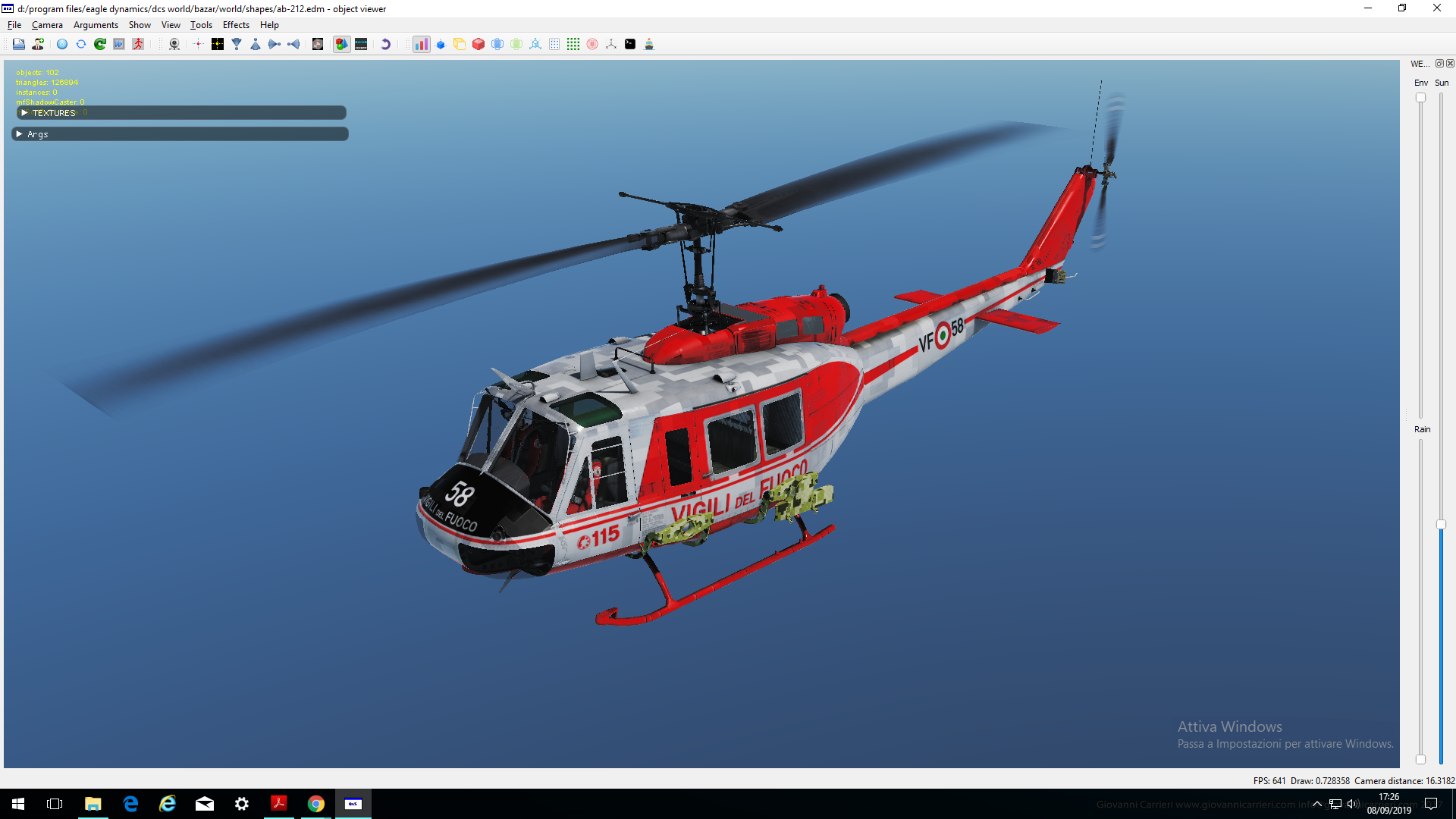1456x819 pixels.
Task: Click the Rain slider handle
Action: [x=1420, y=759]
